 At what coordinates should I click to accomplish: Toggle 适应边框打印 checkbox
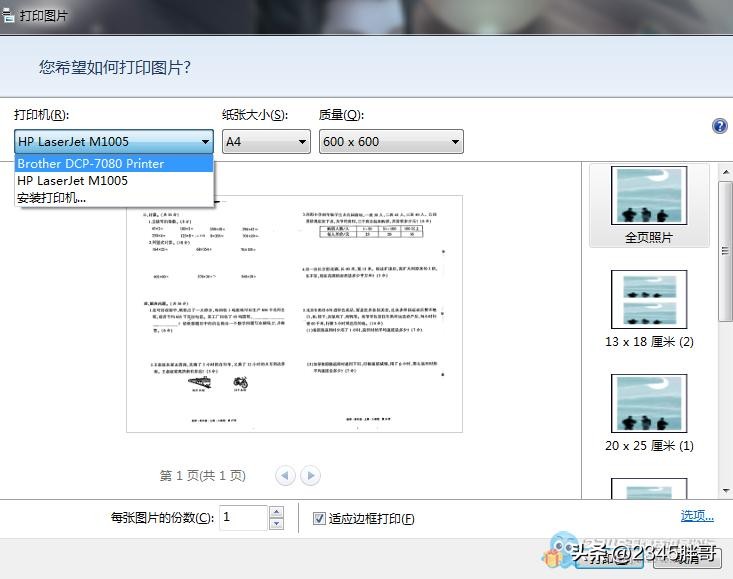point(319,518)
